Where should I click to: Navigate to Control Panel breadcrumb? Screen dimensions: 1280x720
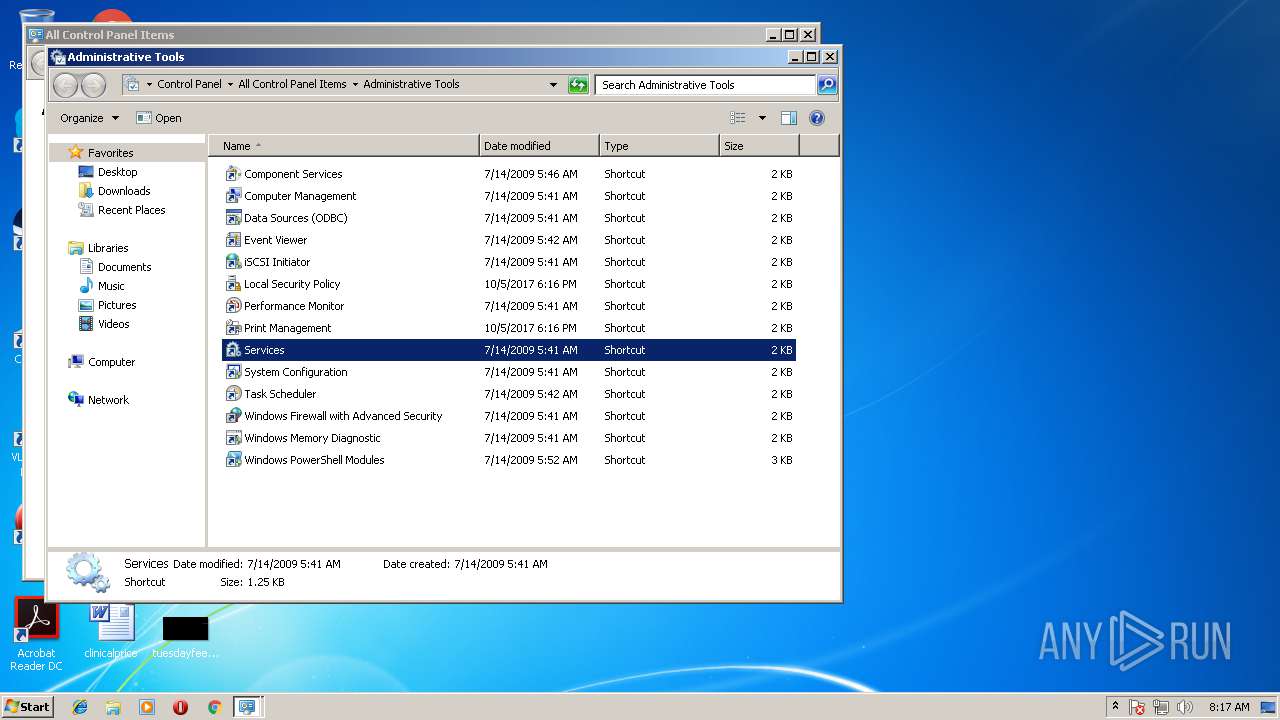[x=189, y=85]
